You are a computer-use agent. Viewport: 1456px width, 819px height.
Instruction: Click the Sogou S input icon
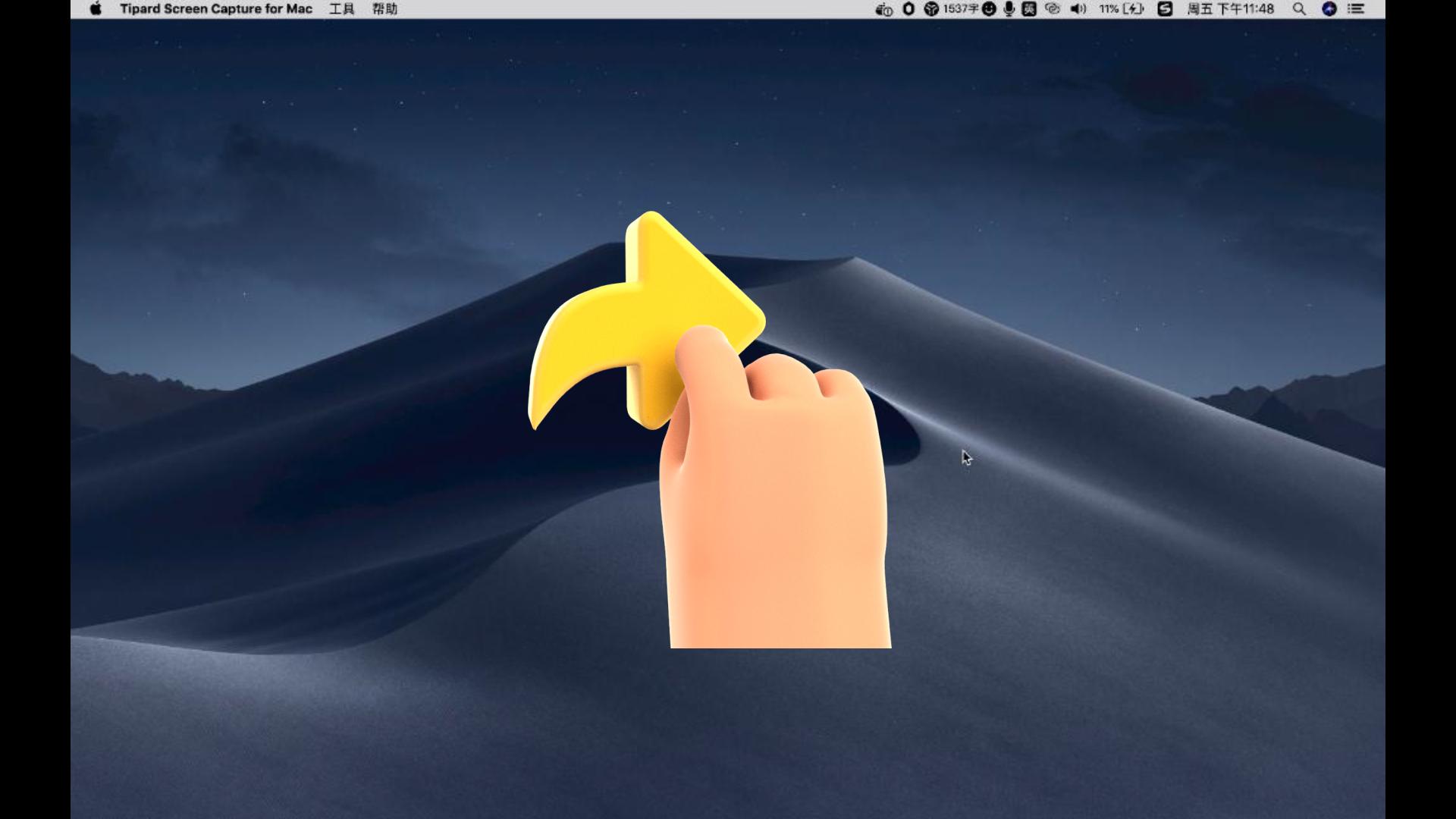point(1166,9)
